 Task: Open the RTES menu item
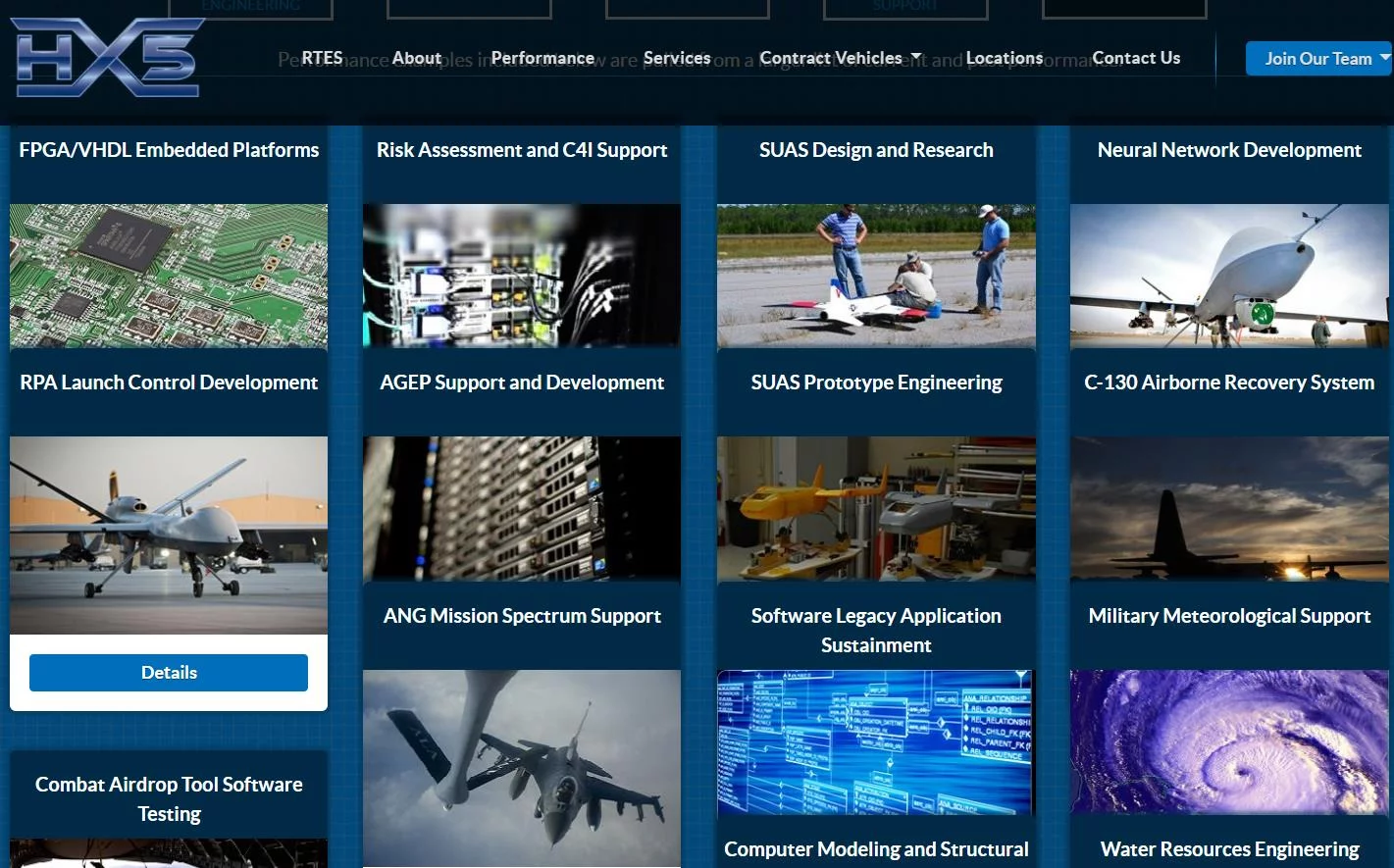(322, 58)
